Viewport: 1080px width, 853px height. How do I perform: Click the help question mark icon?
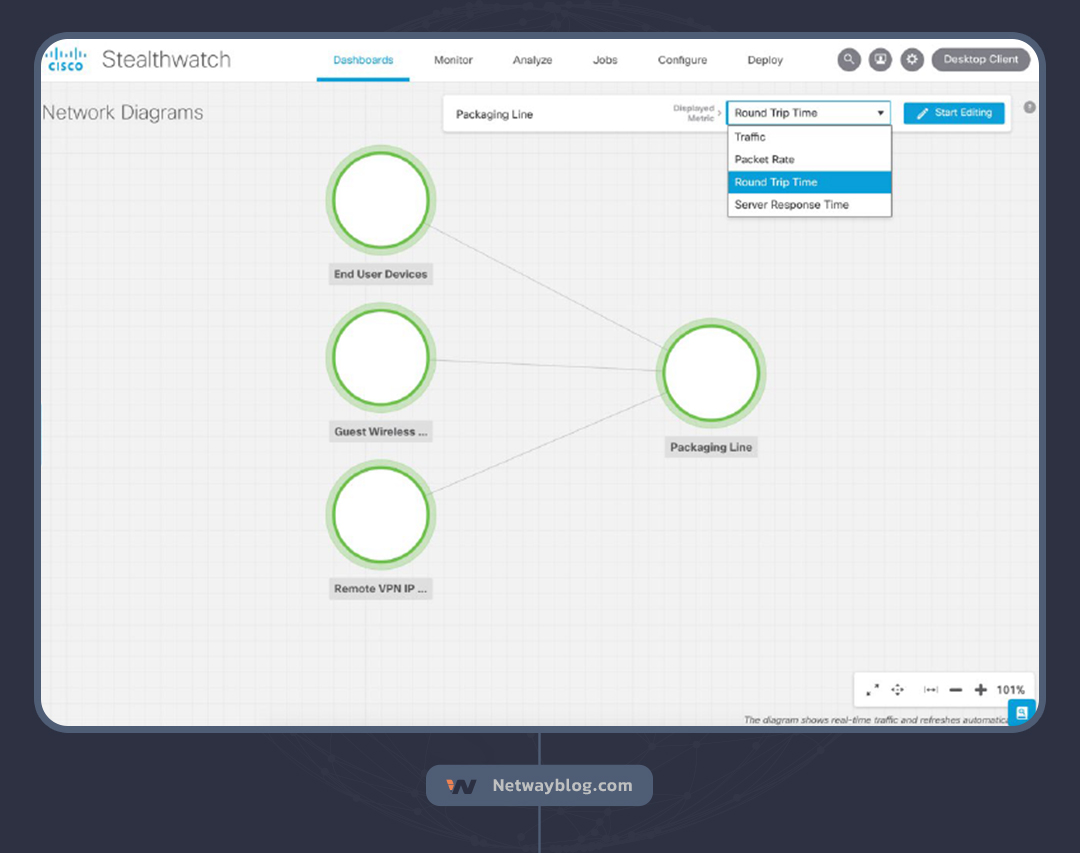coord(1029,108)
